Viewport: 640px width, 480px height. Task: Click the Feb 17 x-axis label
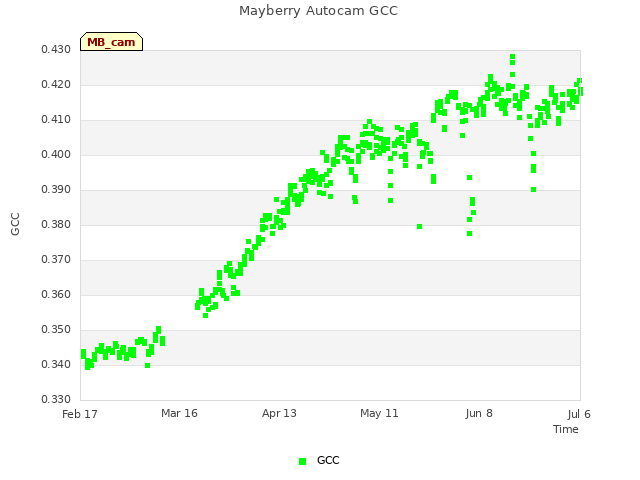coord(80,414)
